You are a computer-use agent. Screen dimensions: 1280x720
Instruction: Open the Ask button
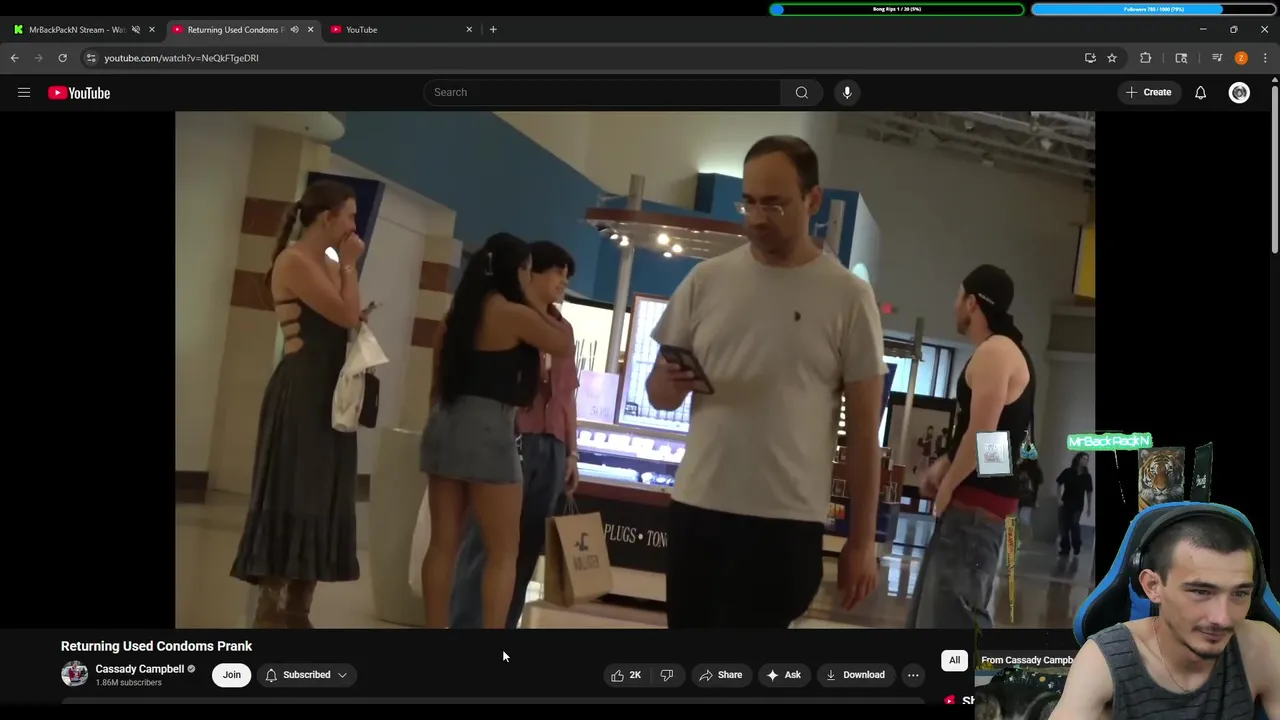point(784,675)
